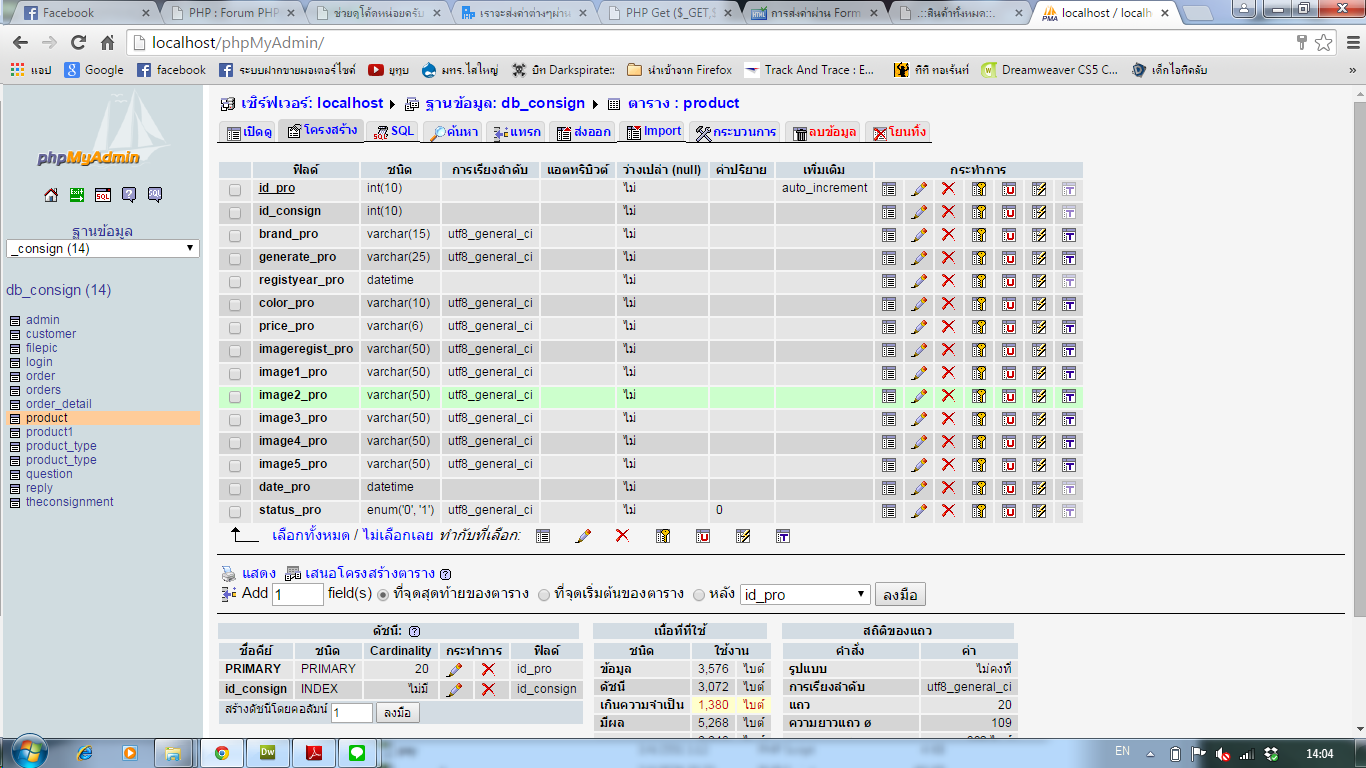Check the brand_pro row checkbox
The image size is (1366, 768).
coord(235,235)
